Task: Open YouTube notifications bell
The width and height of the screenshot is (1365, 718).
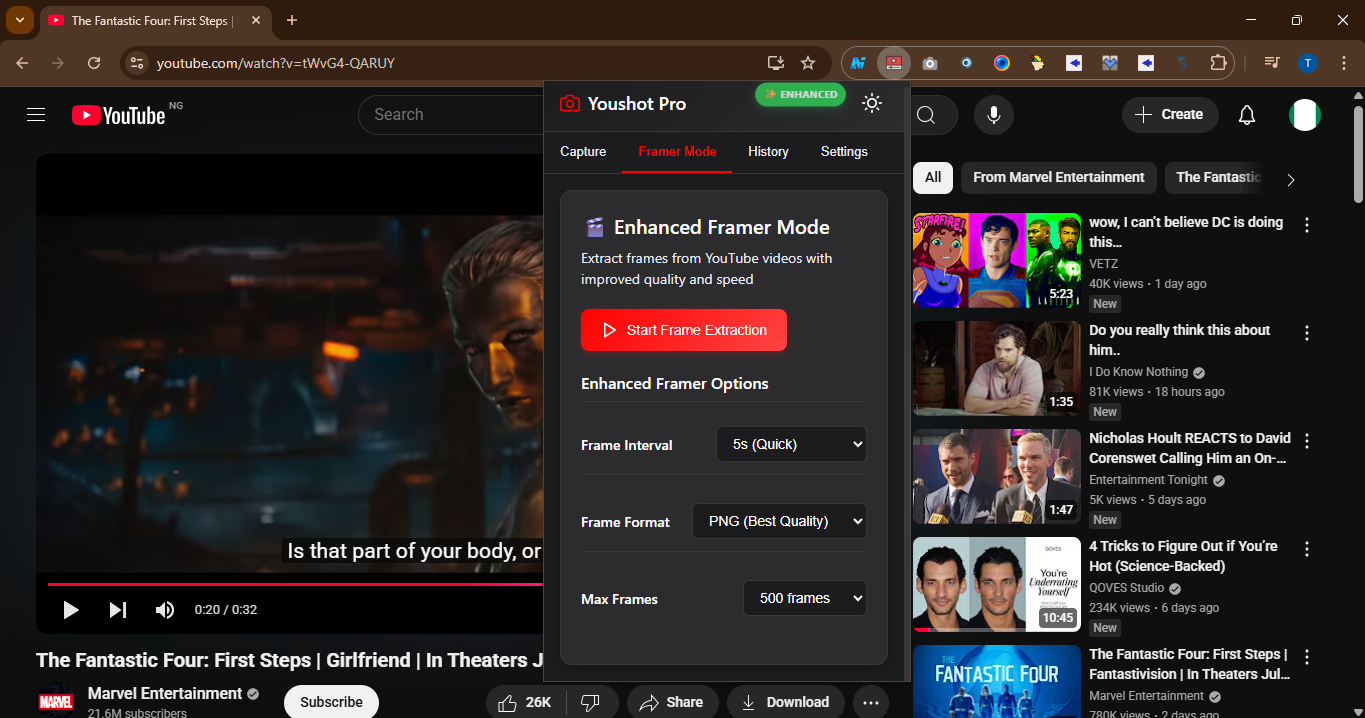Action: (1247, 115)
